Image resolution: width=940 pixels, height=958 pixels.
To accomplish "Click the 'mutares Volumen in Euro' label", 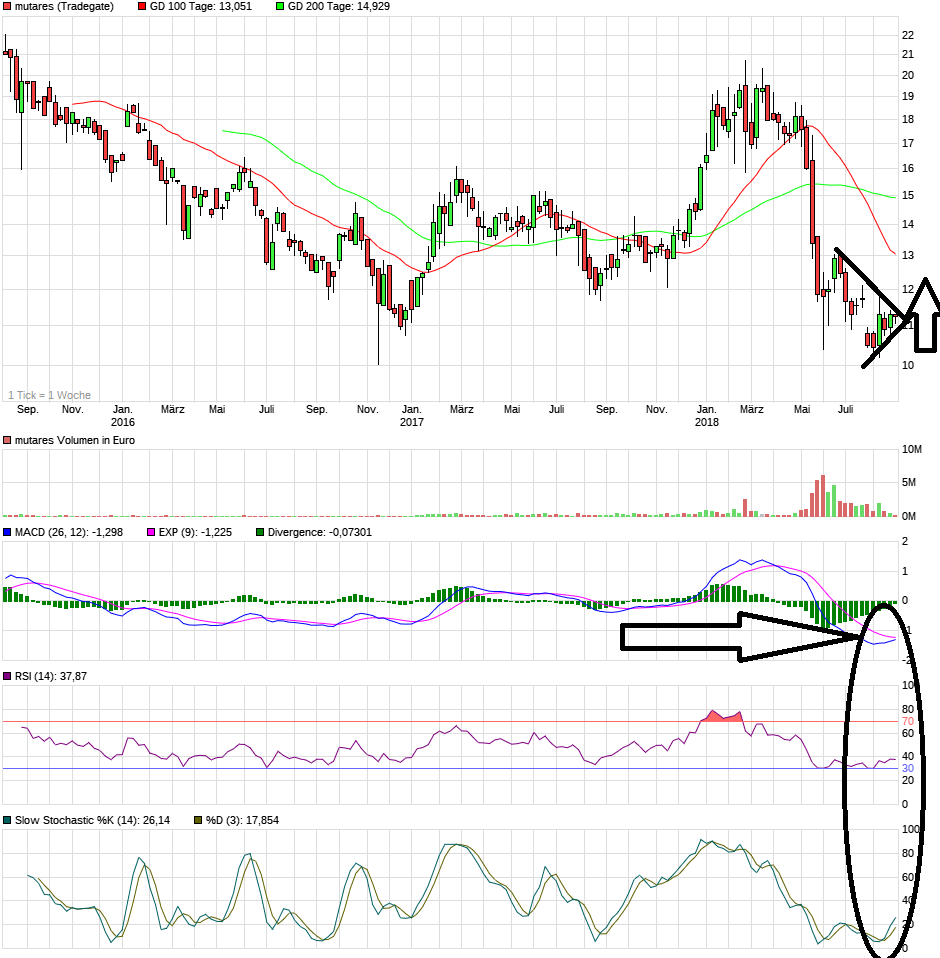I will point(75,441).
